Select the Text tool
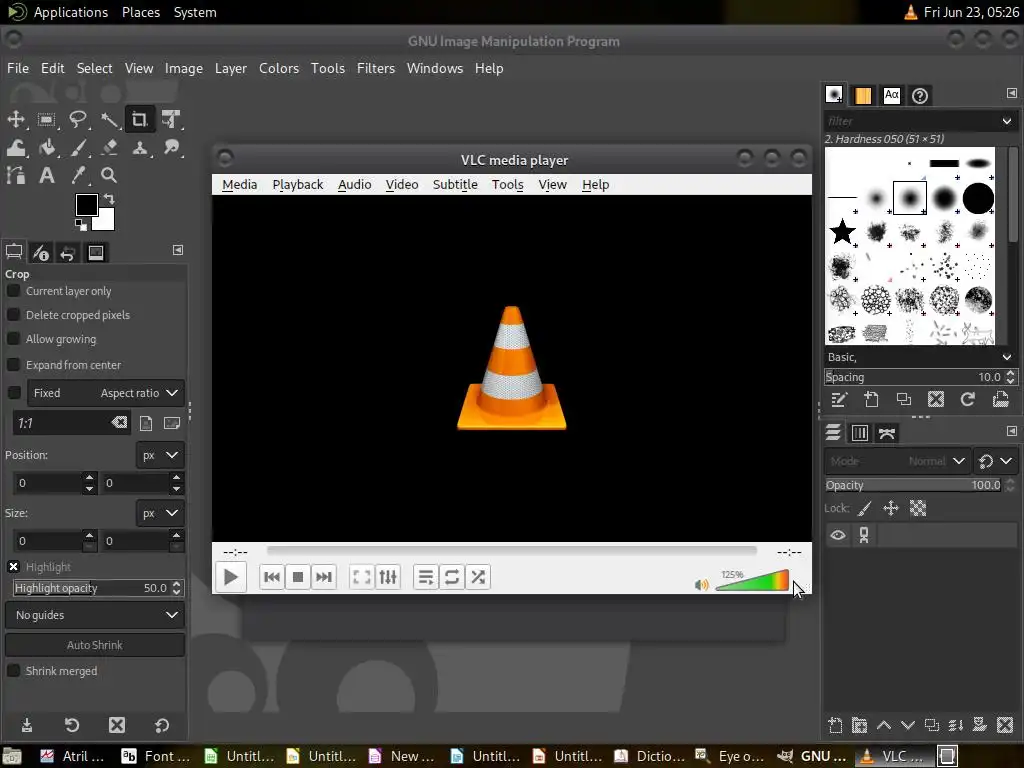1024x768 pixels. (x=46, y=175)
